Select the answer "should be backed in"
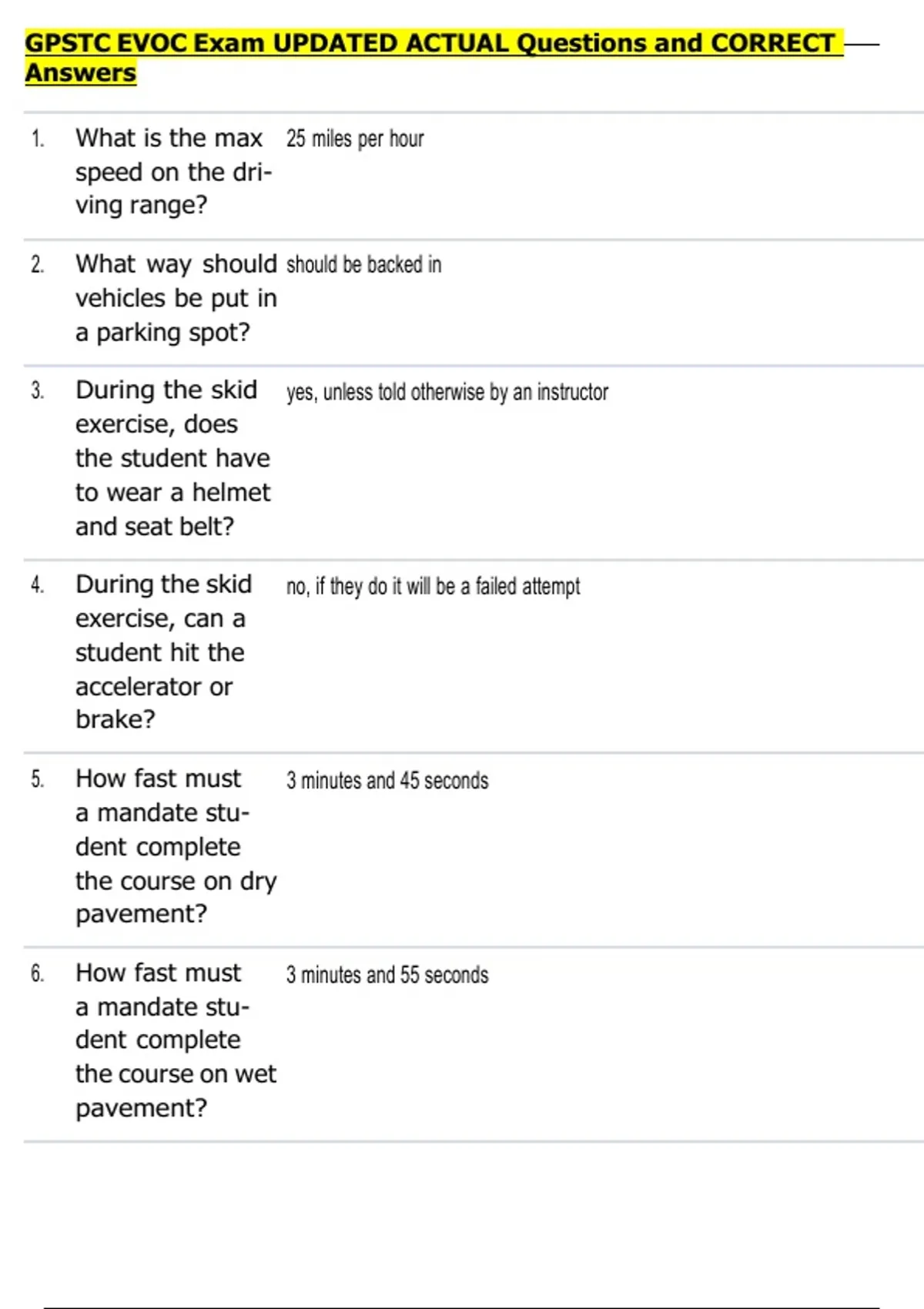The image size is (924, 1309). point(363,265)
